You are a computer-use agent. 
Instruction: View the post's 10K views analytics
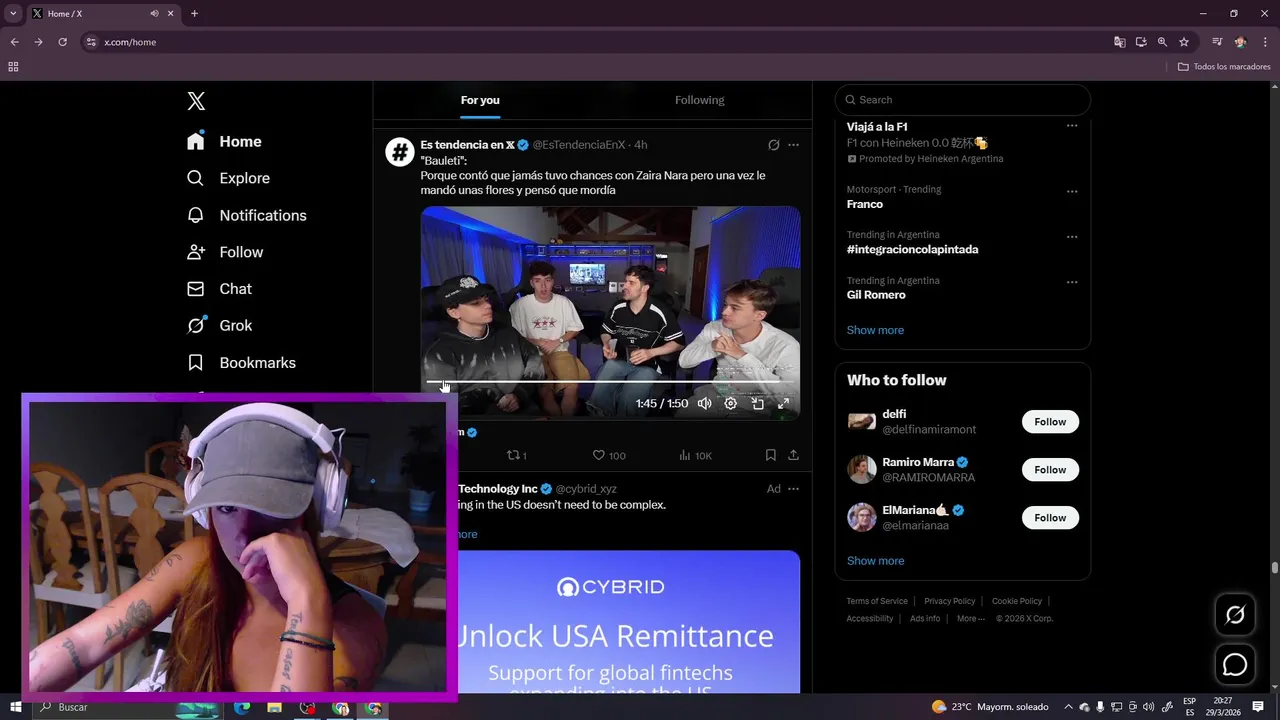[x=695, y=455]
